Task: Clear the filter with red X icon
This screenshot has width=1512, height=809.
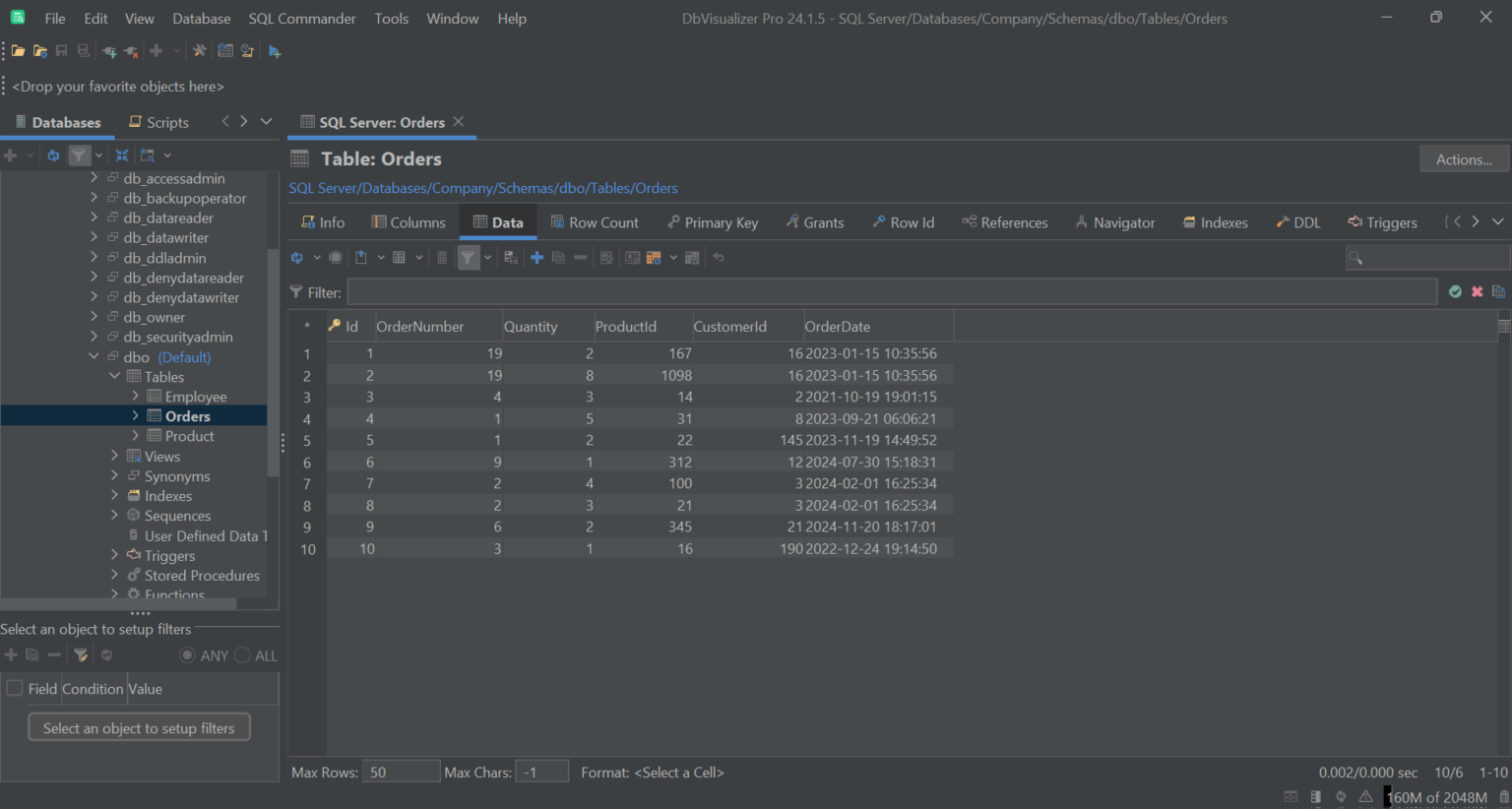Action: pos(1477,292)
